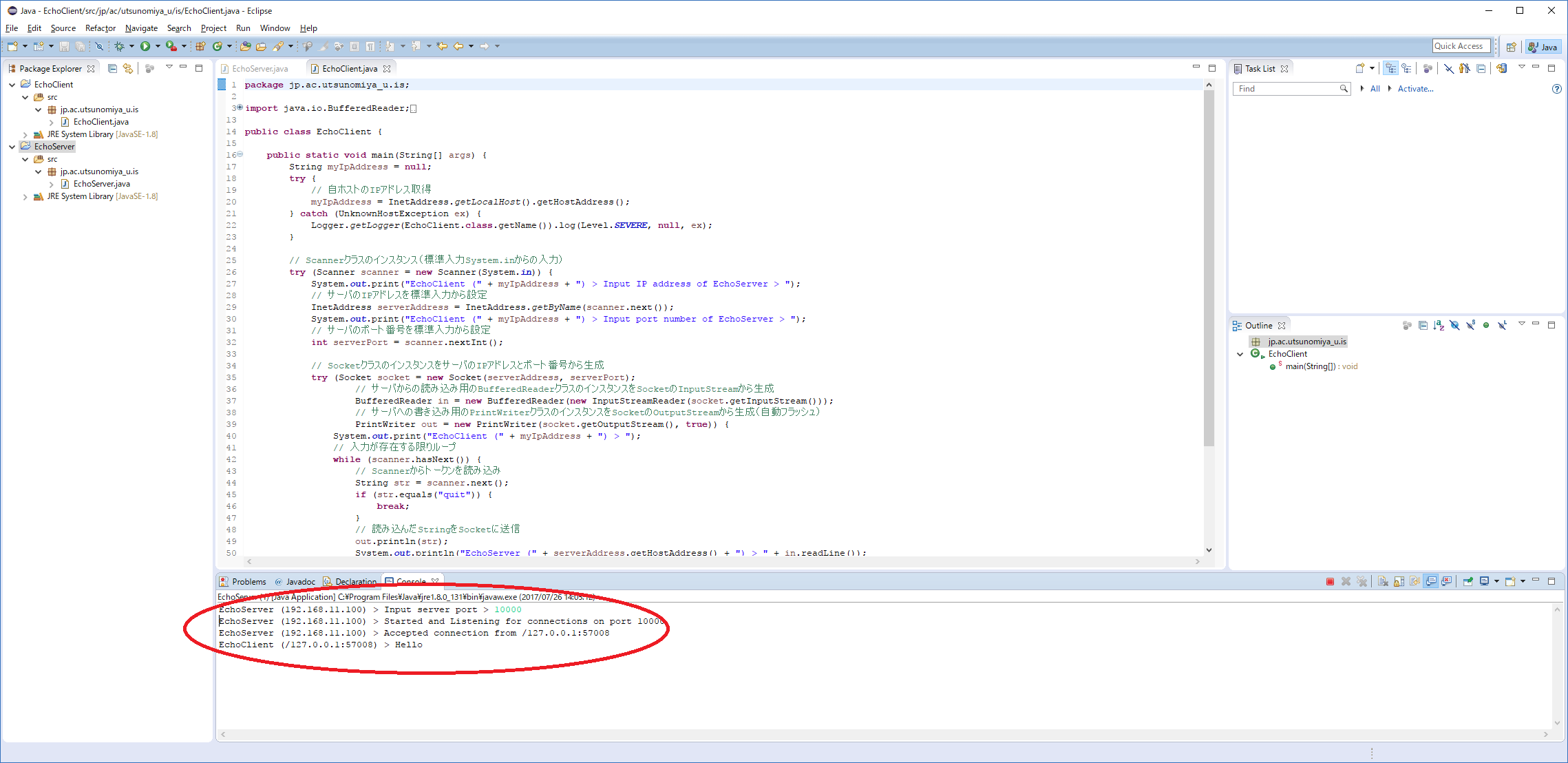The height and width of the screenshot is (763, 1568).
Task: Click the Debug bug icon
Action: [x=119, y=46]
